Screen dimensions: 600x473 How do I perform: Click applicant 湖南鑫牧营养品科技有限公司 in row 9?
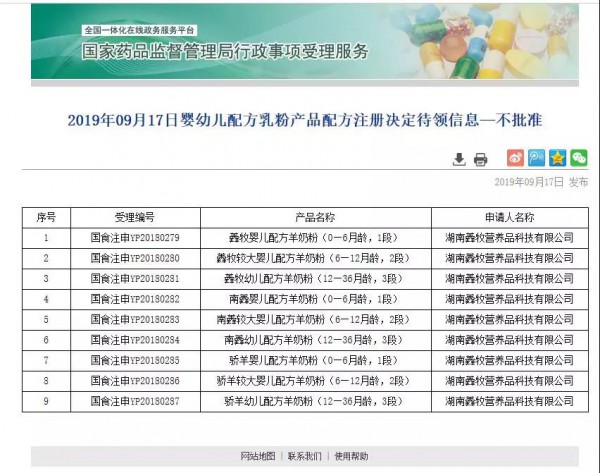click(510, 401)
